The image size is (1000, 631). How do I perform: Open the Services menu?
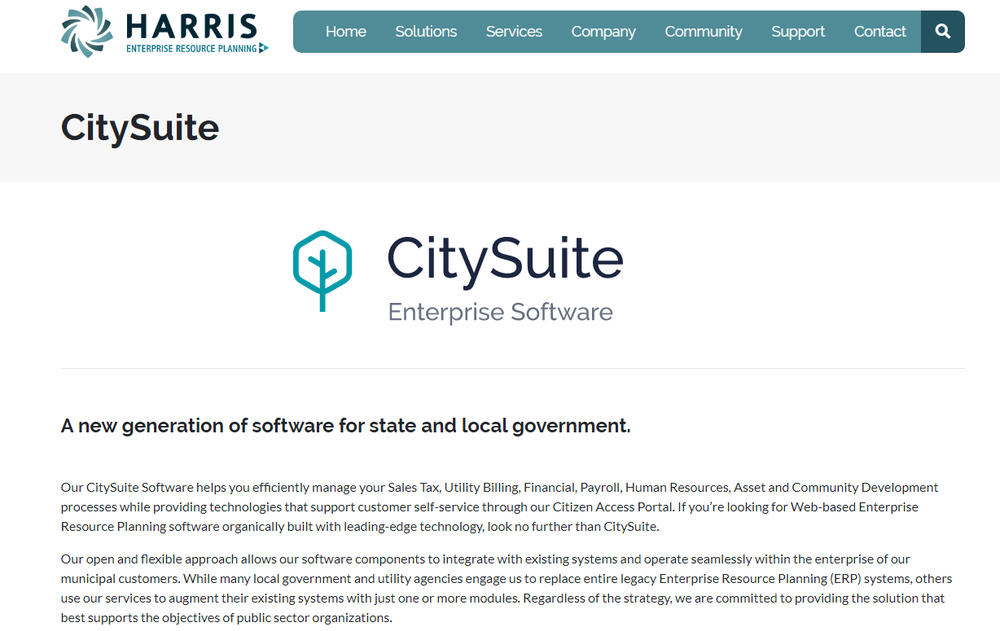(x=514, y=31)
